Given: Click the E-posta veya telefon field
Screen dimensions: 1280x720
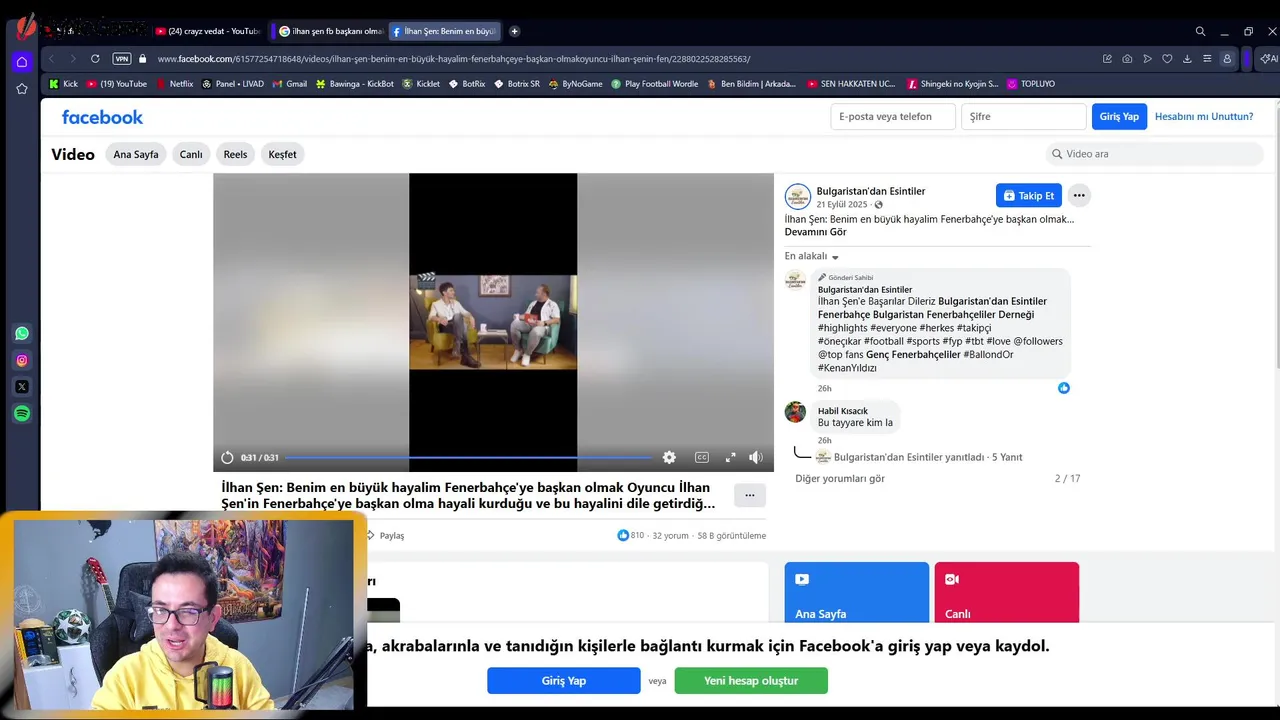Looking at the screenshot, I should coord(893,116).
